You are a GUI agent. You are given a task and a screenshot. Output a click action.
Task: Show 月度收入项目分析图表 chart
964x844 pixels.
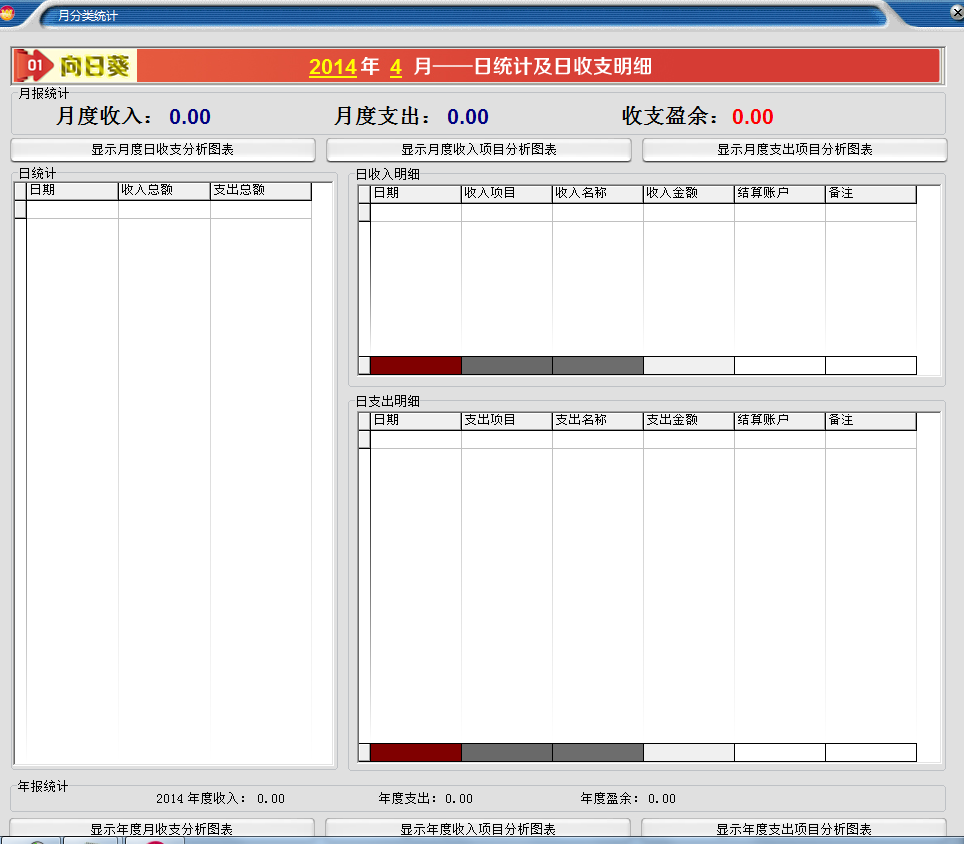[478, 150]
